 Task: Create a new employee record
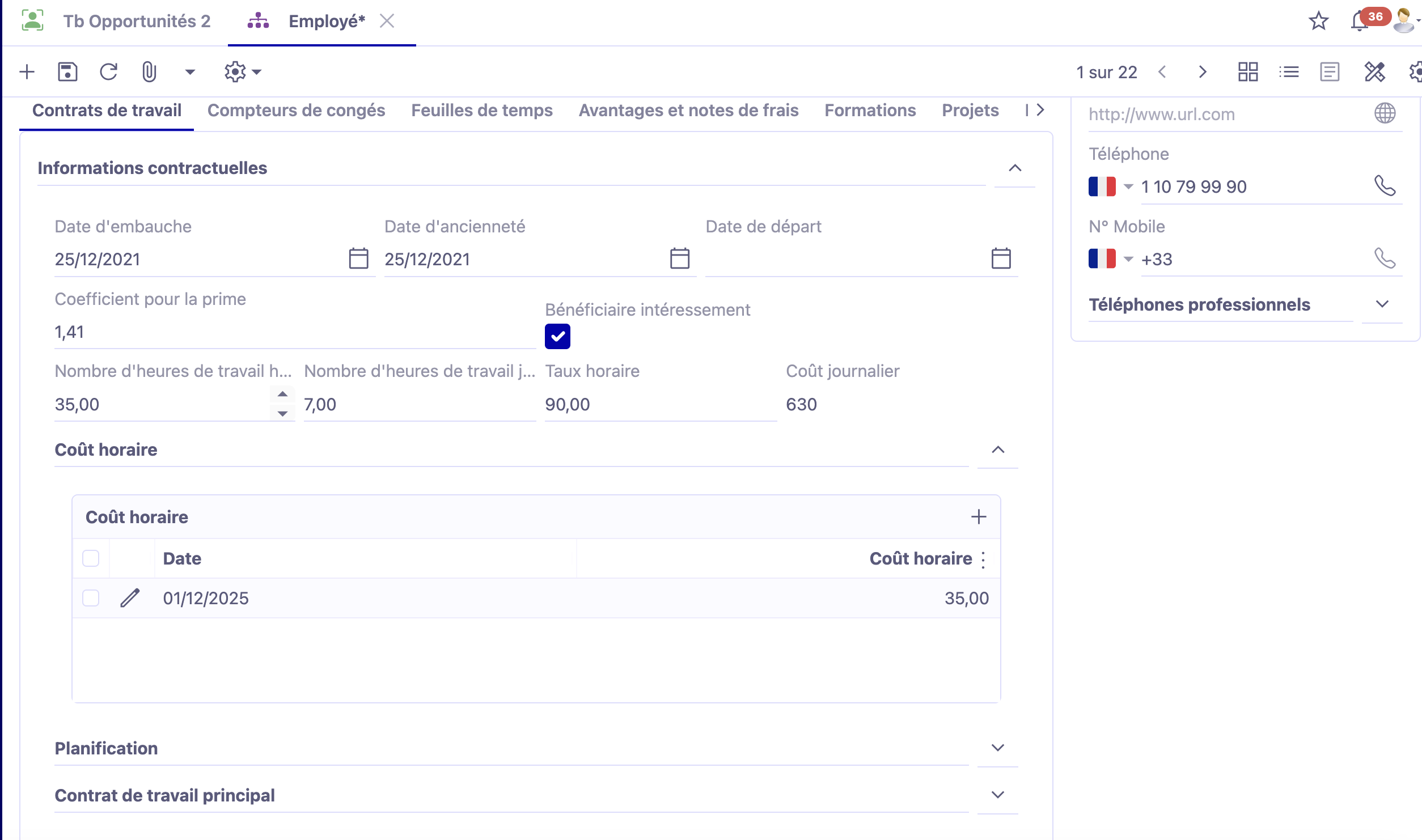27,72
